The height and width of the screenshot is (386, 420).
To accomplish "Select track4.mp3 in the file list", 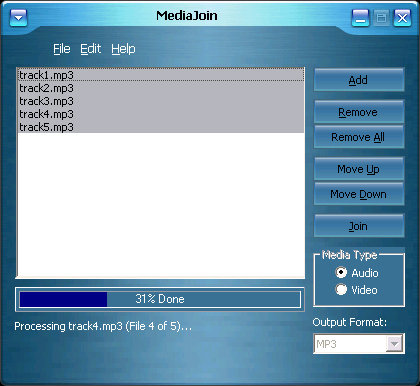I will [x=161, y=114].
